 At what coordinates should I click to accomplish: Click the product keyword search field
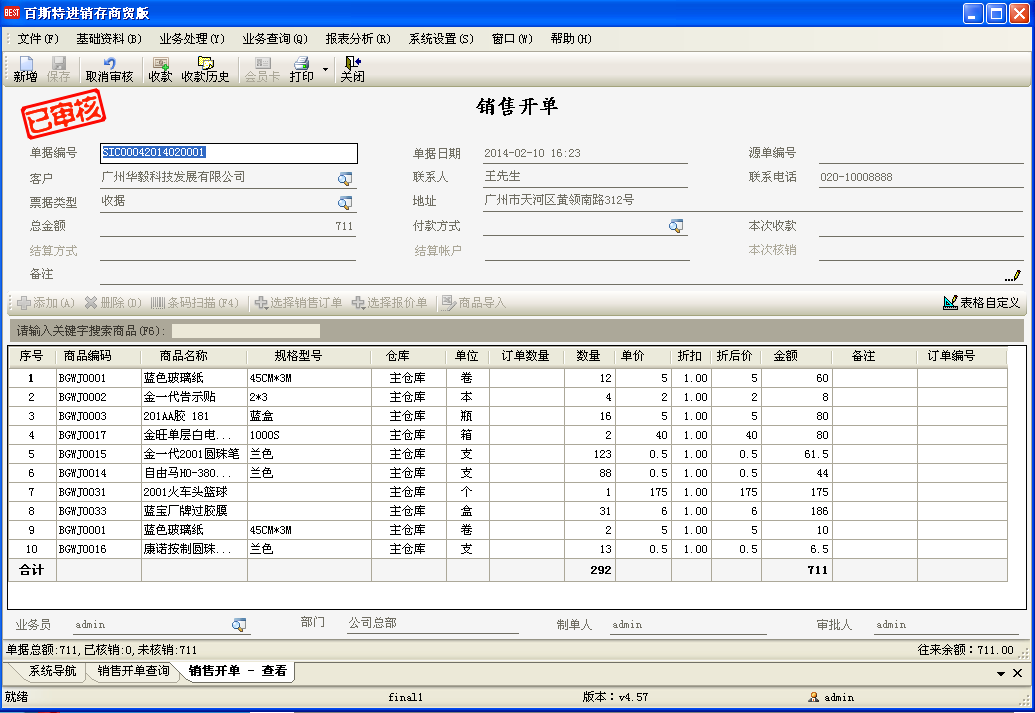(246, 330)
